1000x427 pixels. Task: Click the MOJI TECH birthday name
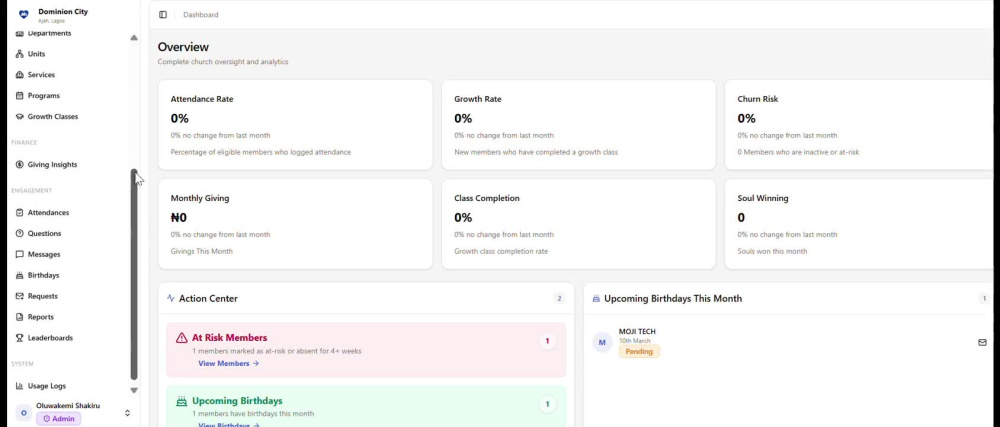tap(637, 331)
